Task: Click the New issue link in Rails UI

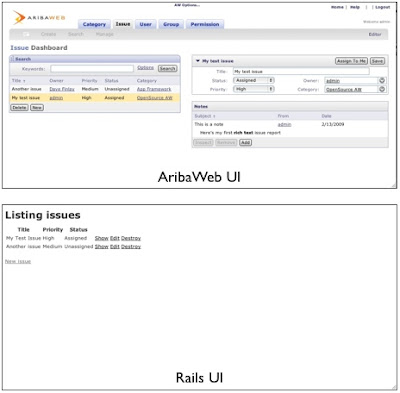Action: tap(18, 262)
